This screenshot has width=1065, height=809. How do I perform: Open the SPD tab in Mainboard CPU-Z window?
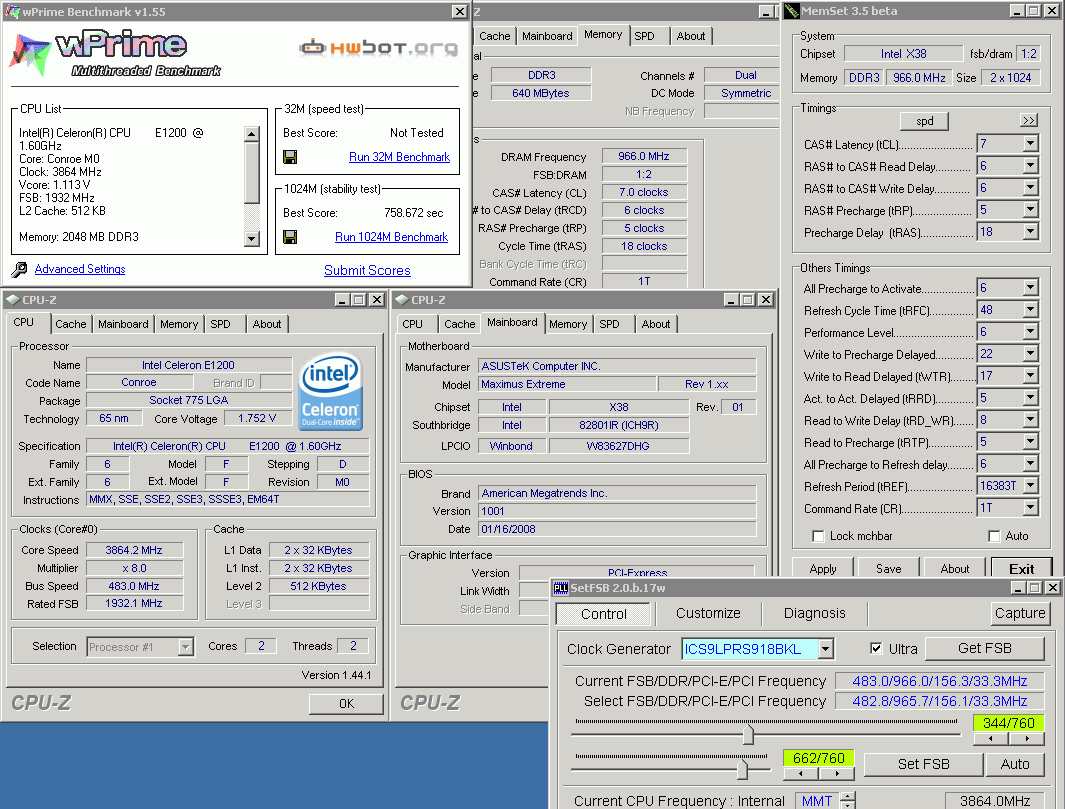609,324
